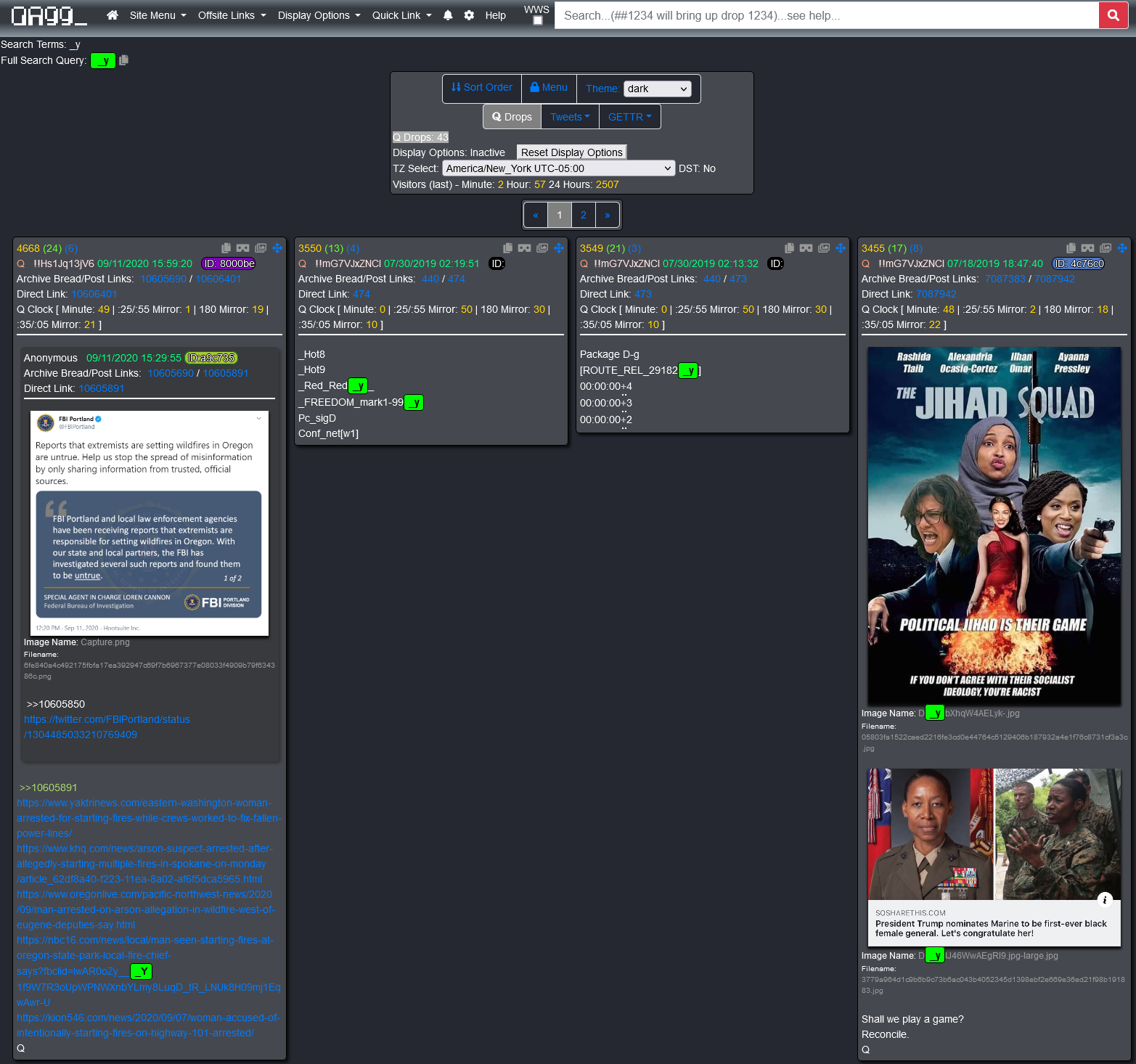Expand the Quick Link dropdown
This screenshot has height=1064, width=1136.
[x=402, y=15]
